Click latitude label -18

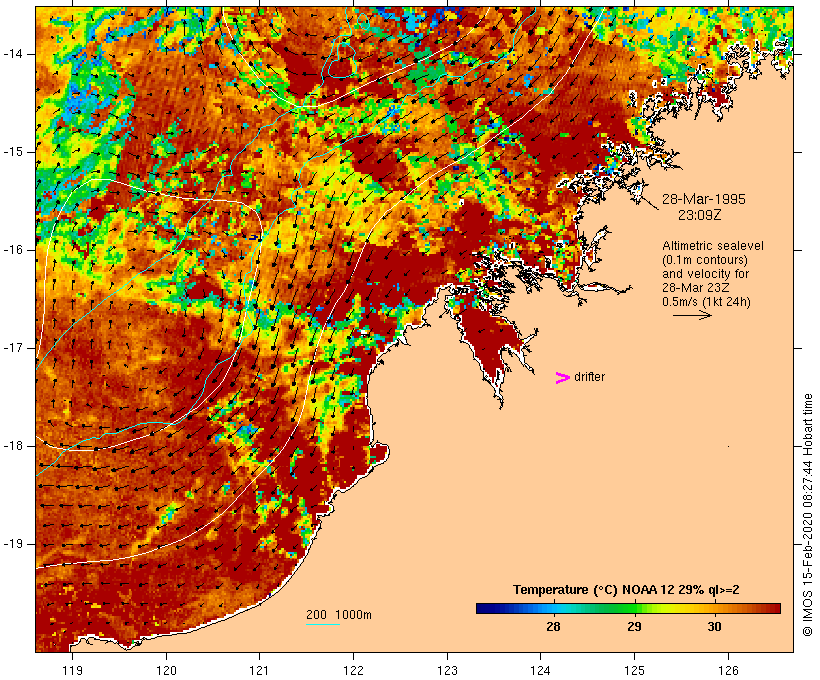(13, 446)
